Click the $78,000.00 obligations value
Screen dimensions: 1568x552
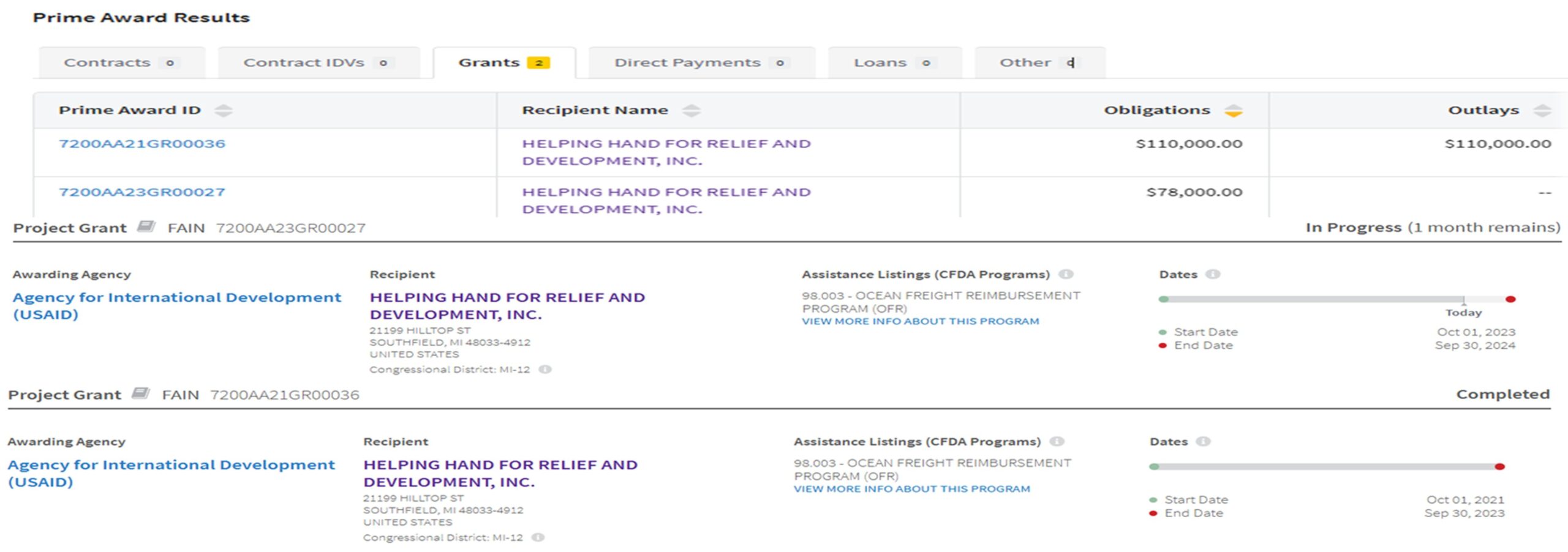coord(1194,192)
